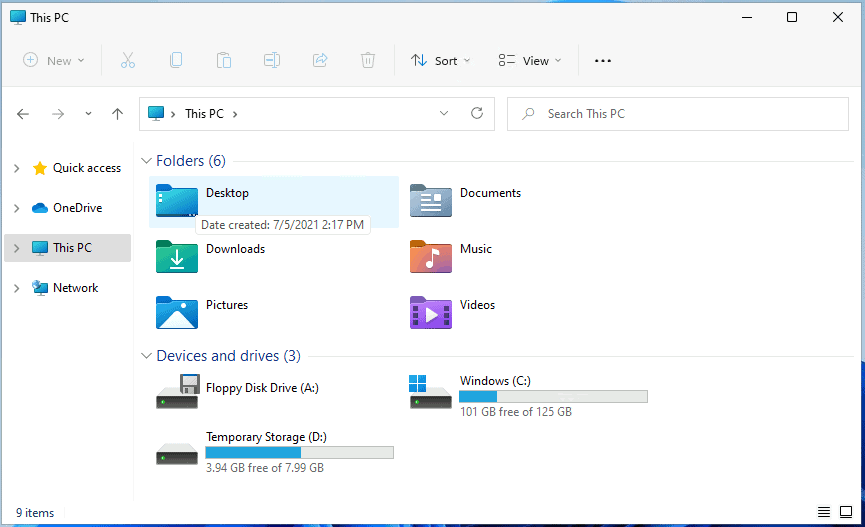Viewport: 865px width, 527px height.
Task: Click chevron after This PC in address bar
Action: (235, 114)
